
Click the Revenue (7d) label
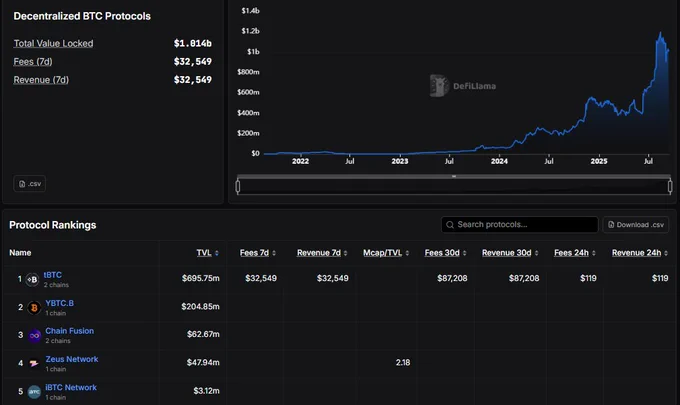pyautogui.click(x=41, y=80)
